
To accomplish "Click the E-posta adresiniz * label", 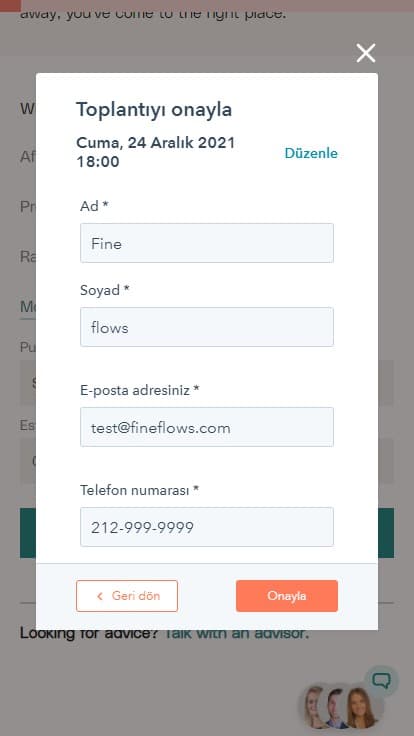I will pos(139,390).
